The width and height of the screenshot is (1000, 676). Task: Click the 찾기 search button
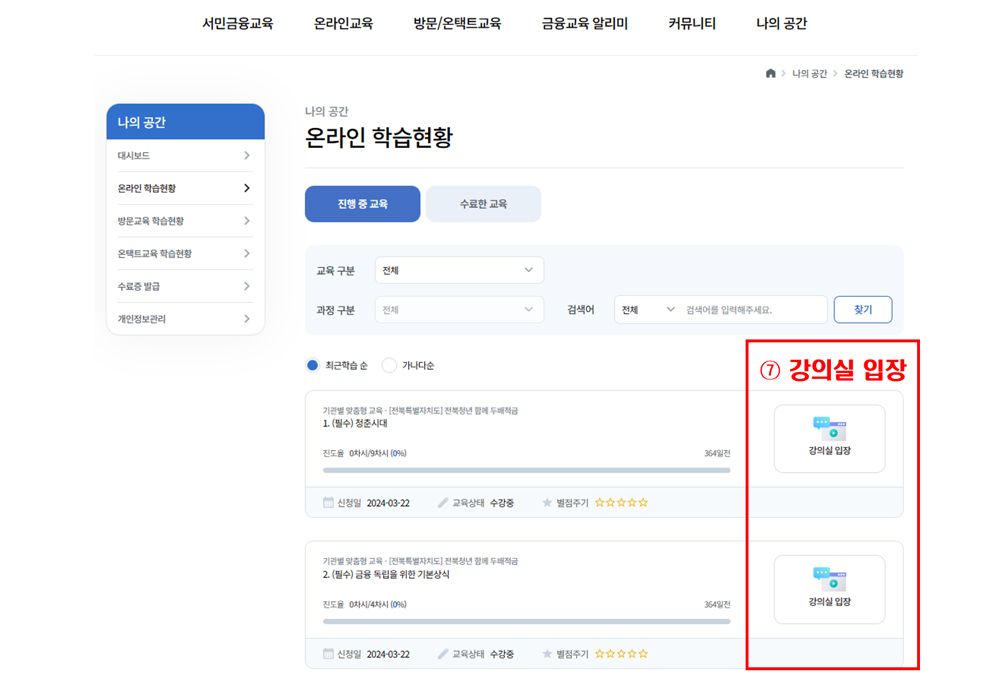tap(863, 310)
